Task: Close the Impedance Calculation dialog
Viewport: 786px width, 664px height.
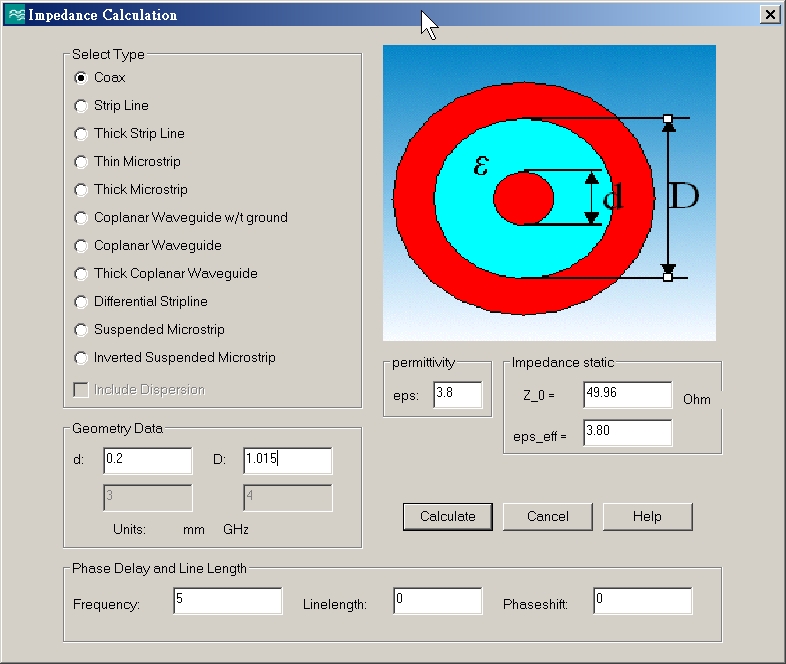Action: [x=769, y=15]
